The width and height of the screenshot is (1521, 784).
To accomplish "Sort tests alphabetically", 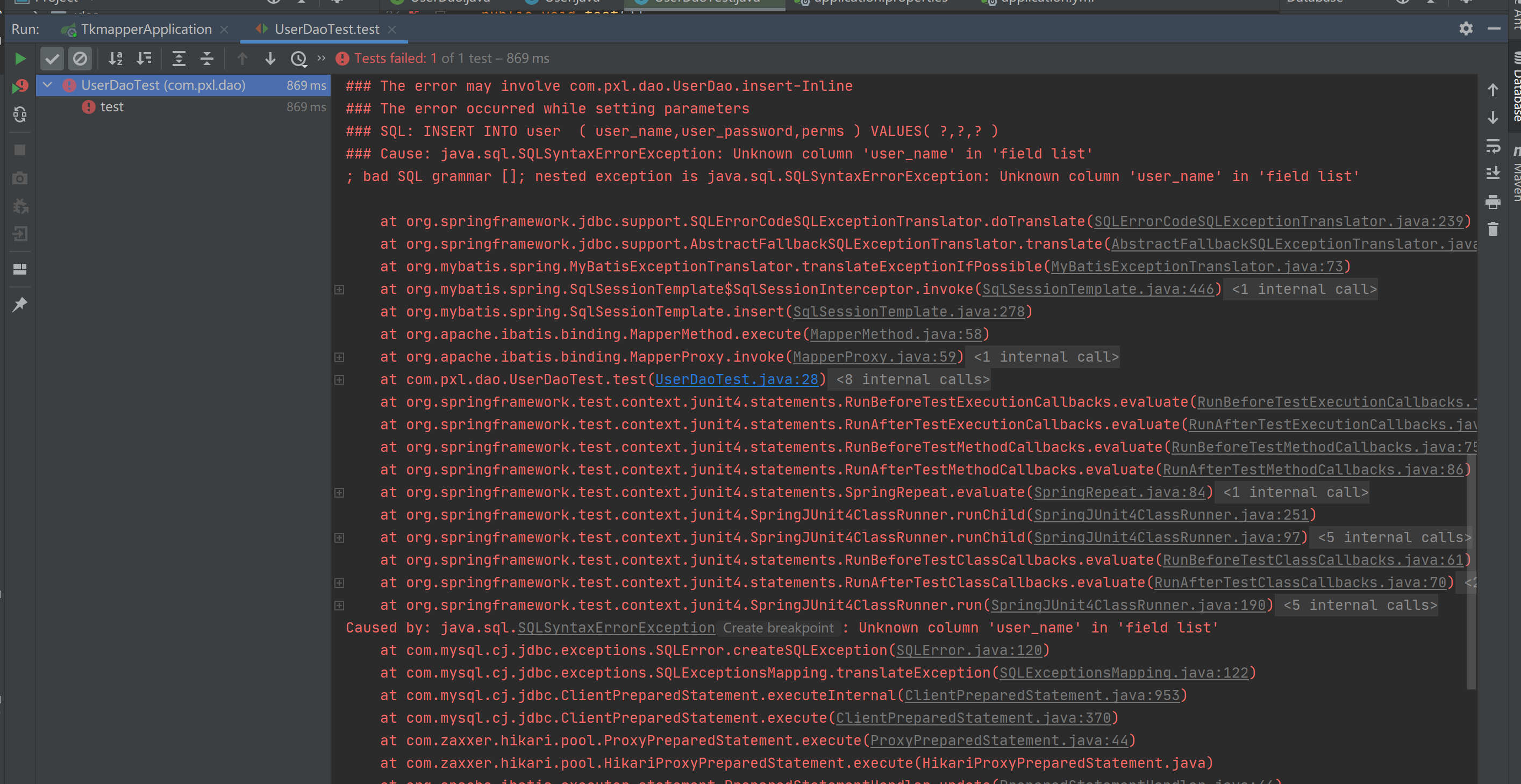I will point(116,59).
